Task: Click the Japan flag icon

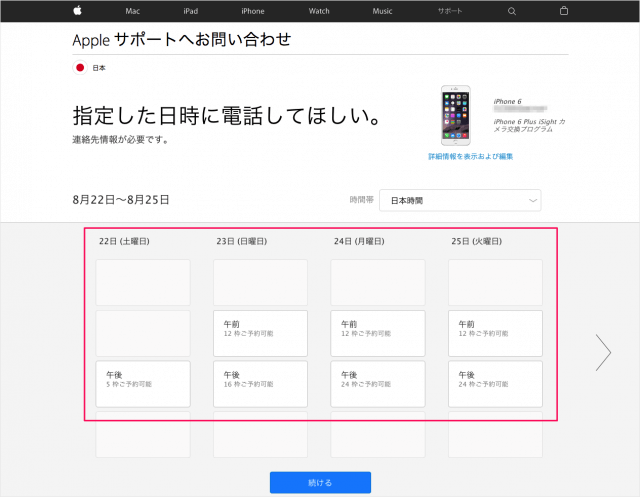Action: click(x=80, y=68)
